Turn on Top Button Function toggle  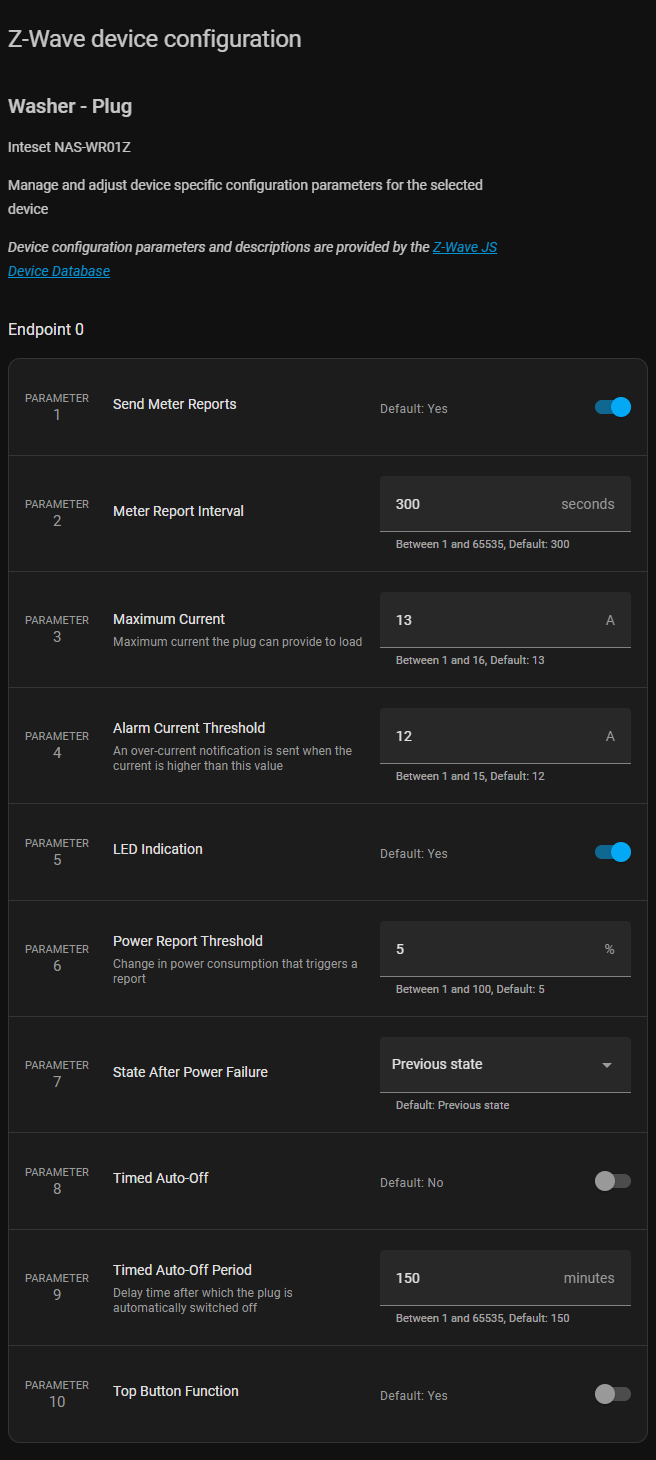[612, 1394]
